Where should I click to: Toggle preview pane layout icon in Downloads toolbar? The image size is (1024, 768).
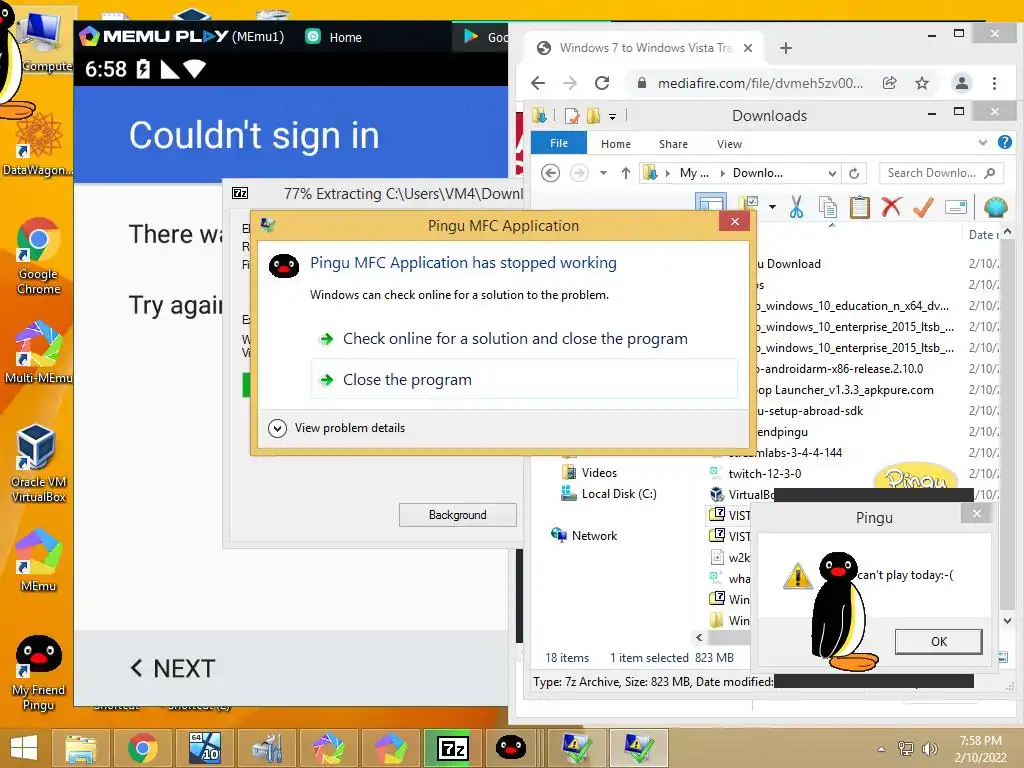(711, 202)
